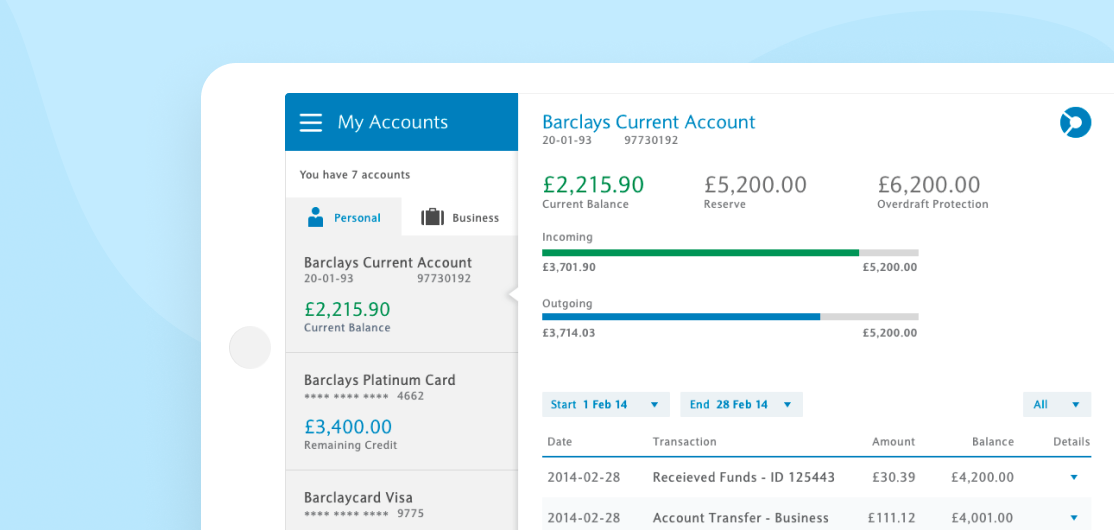This screenshot has height=530, width=1114.
Task: Expand details for Receieved Funds transaction
Action: (1074, 477)
